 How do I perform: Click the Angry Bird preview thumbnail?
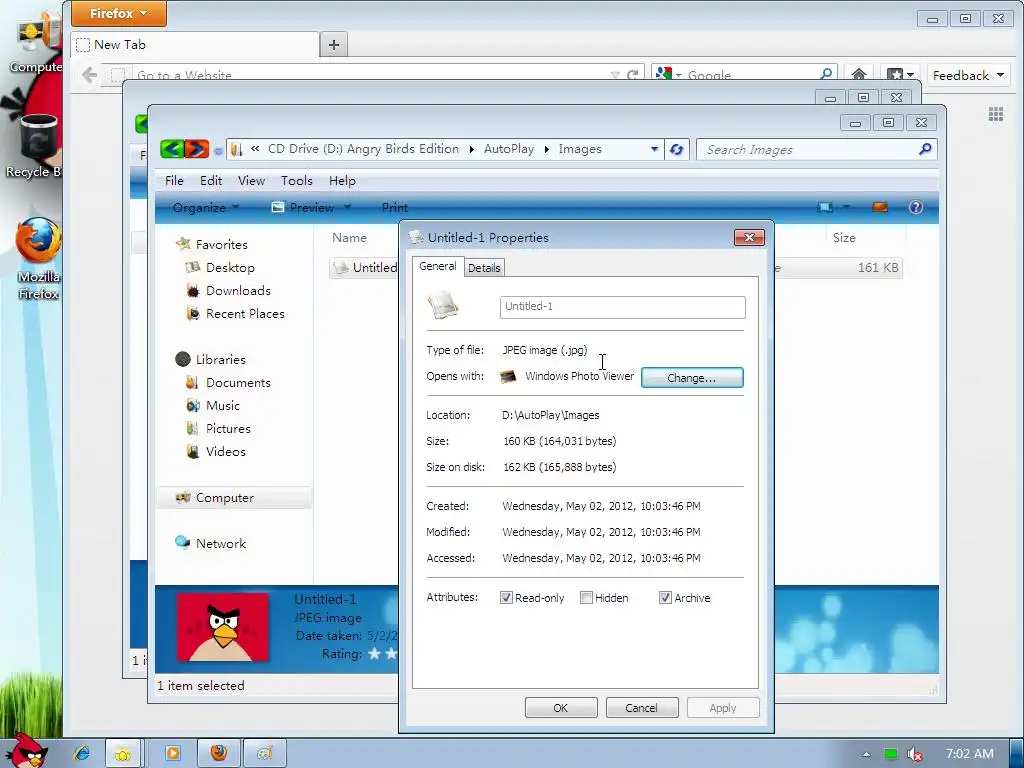(x=223, y=627)
